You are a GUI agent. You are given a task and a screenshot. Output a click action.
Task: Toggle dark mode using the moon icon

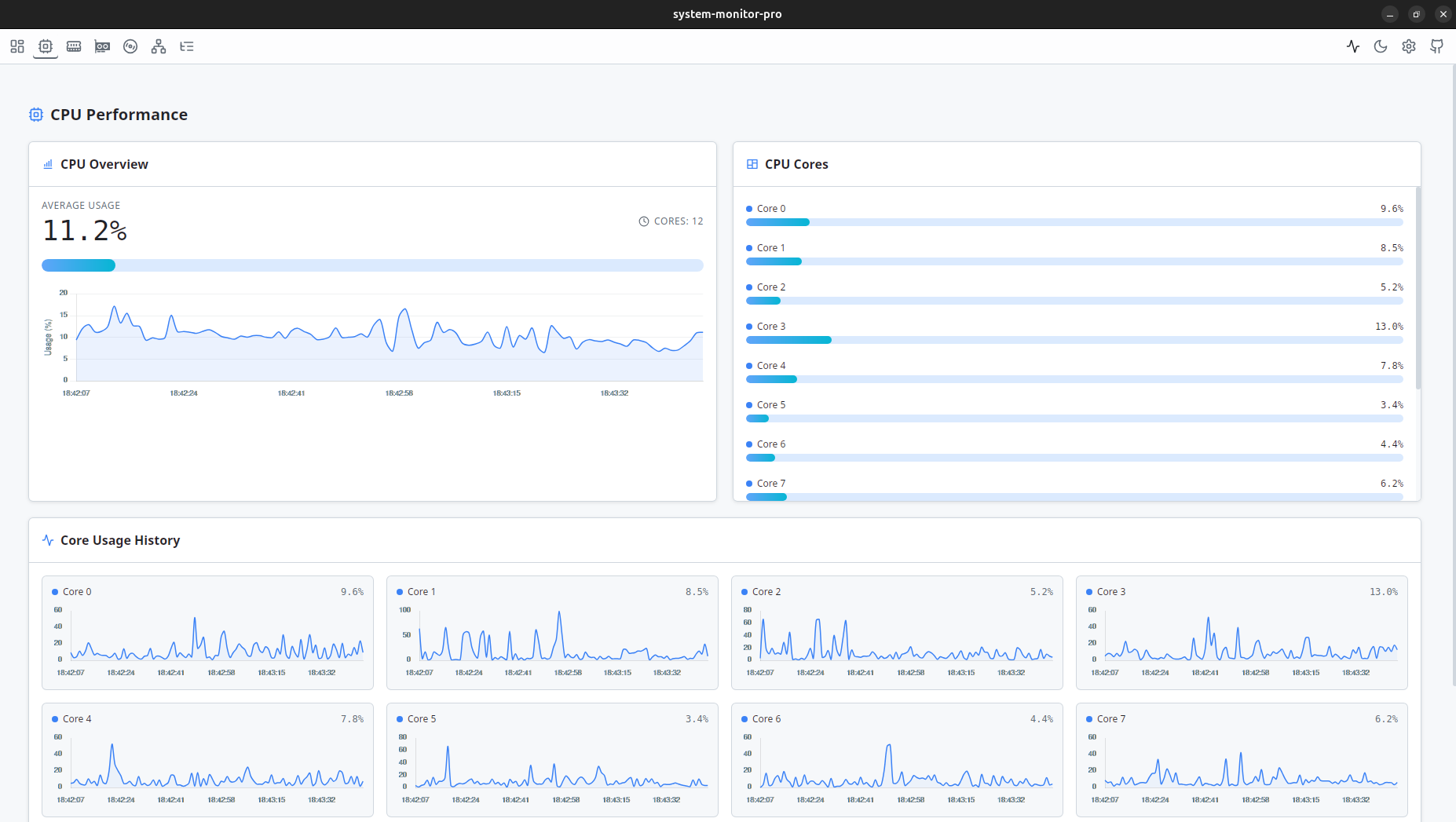point(1381,46)
